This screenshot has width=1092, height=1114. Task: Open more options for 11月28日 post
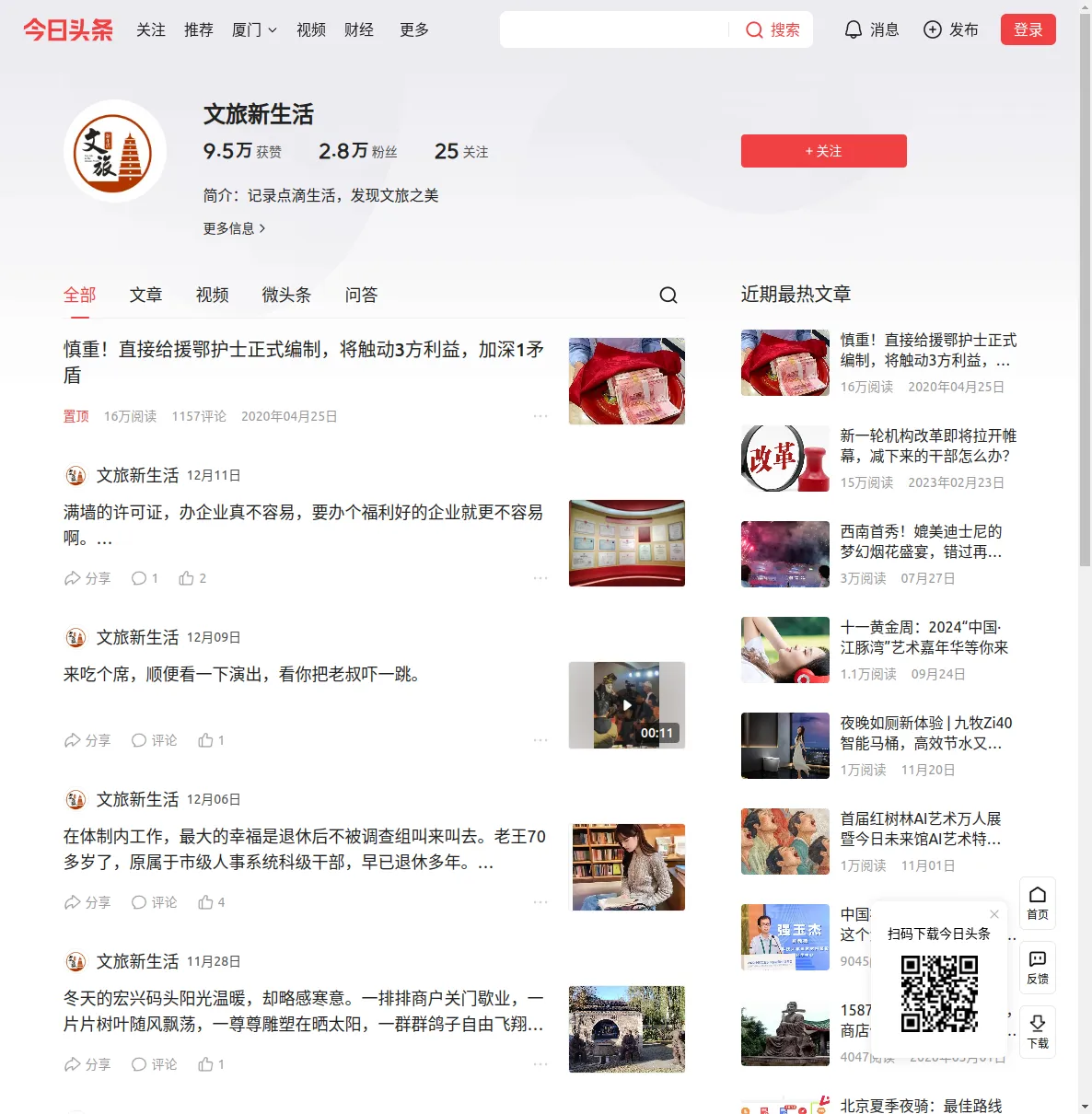tap(540, 1064)
